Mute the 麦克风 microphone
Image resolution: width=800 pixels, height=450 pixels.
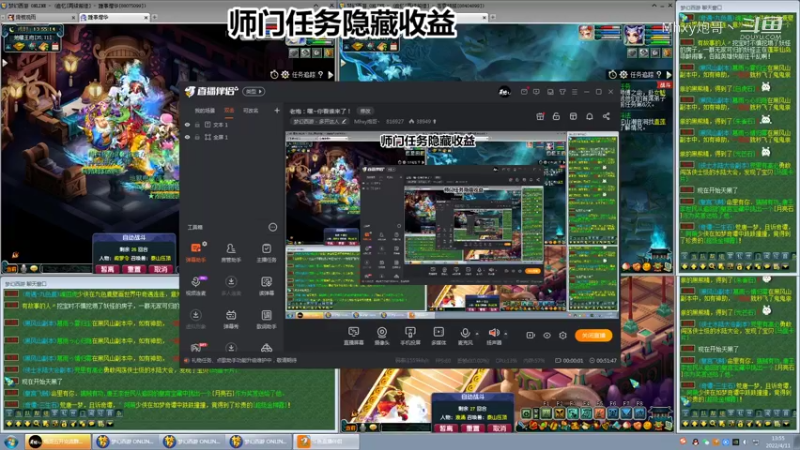465,336
